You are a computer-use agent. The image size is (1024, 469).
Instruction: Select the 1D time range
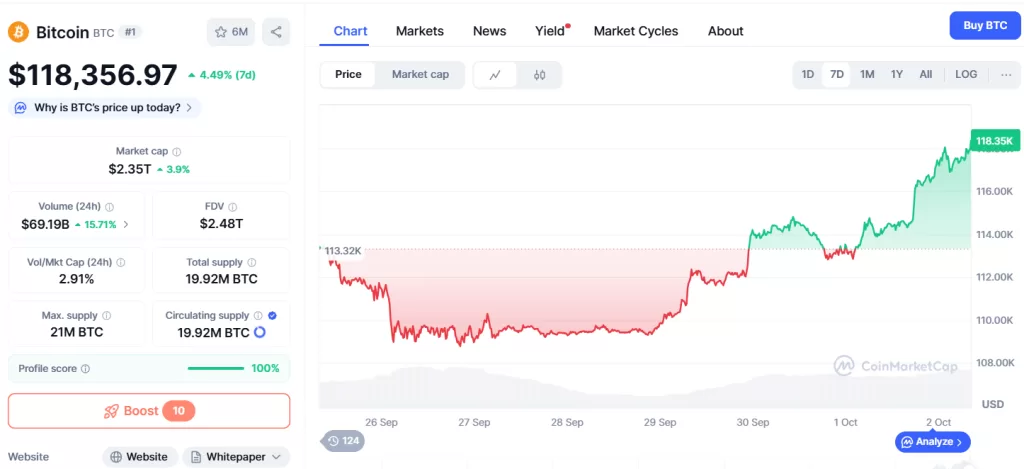tap(808, 74)
